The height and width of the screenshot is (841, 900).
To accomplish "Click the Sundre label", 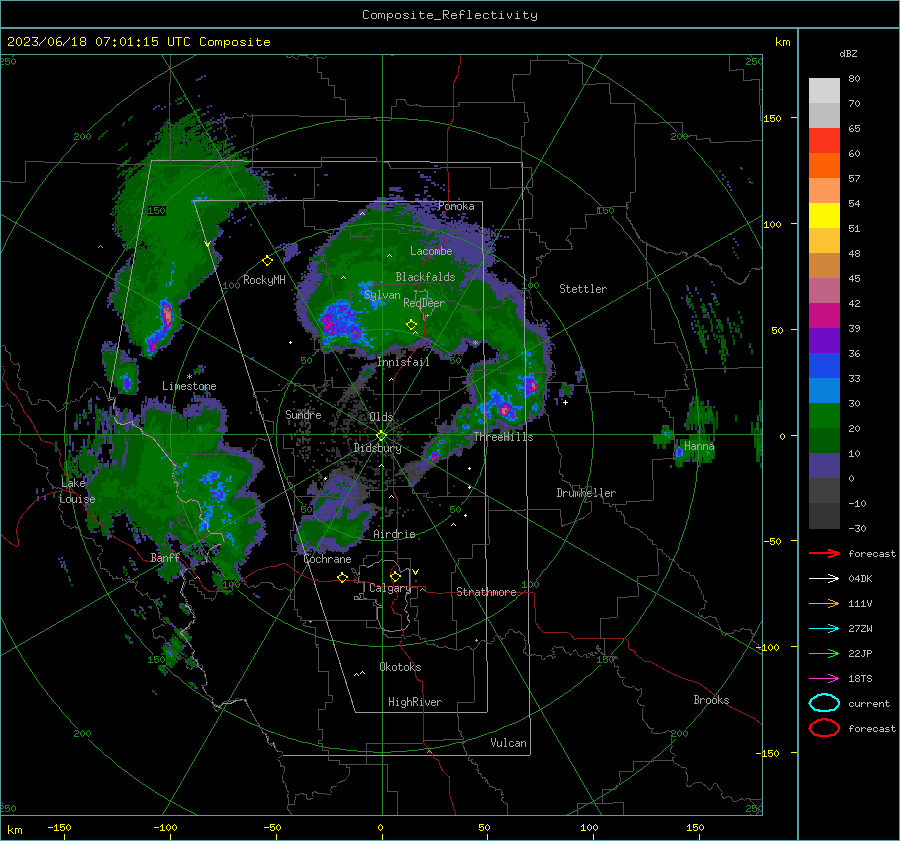I will pos(303,414).
